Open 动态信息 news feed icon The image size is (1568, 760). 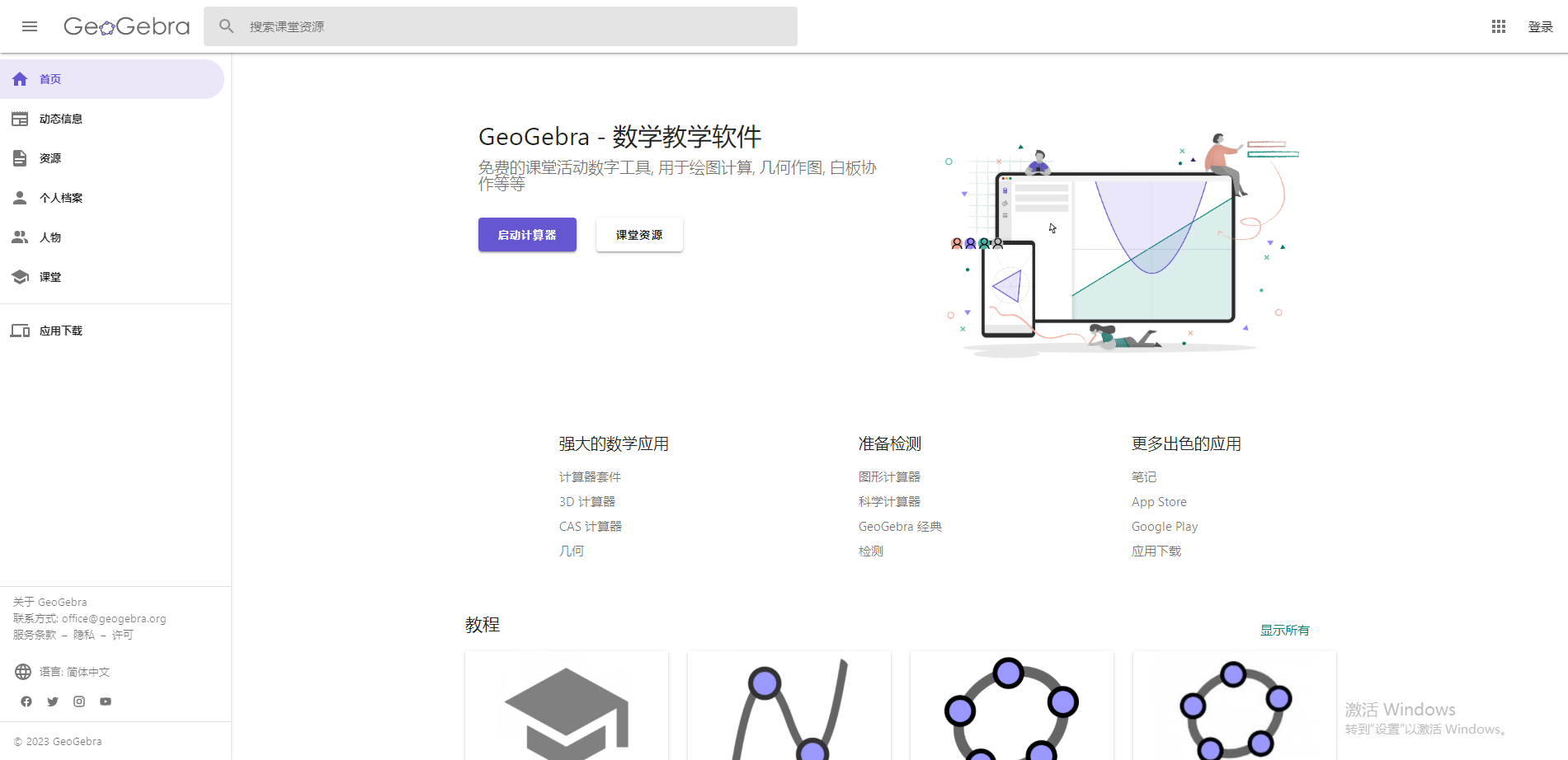tap(20, 119)
